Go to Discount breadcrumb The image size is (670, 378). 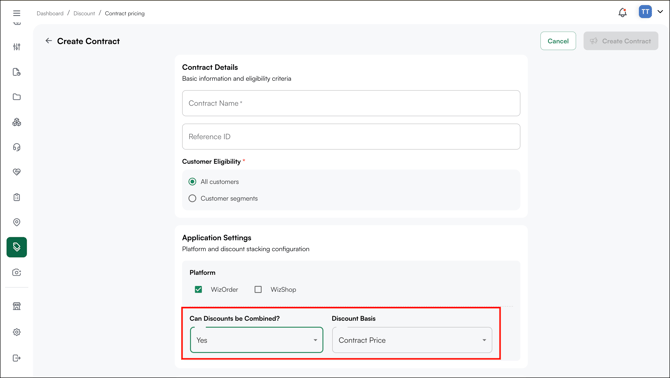(84, 14)
